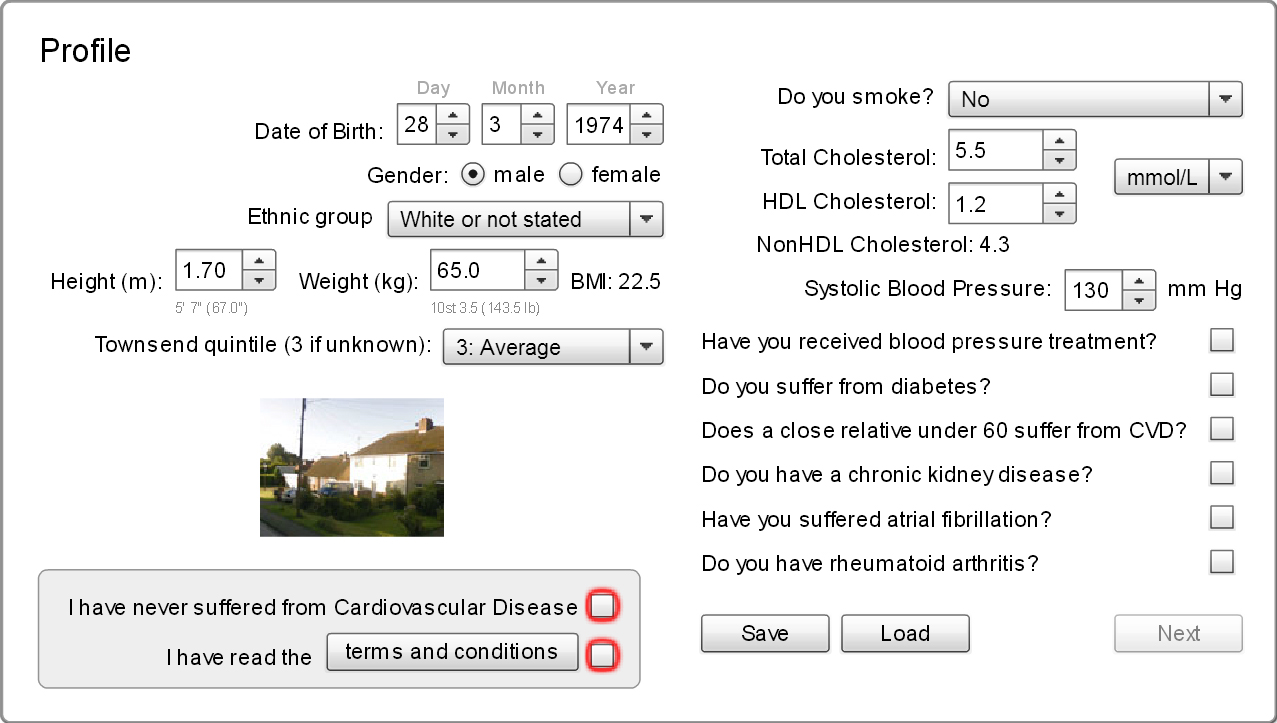Decrease the birth Year value

[x=647, y=134]
